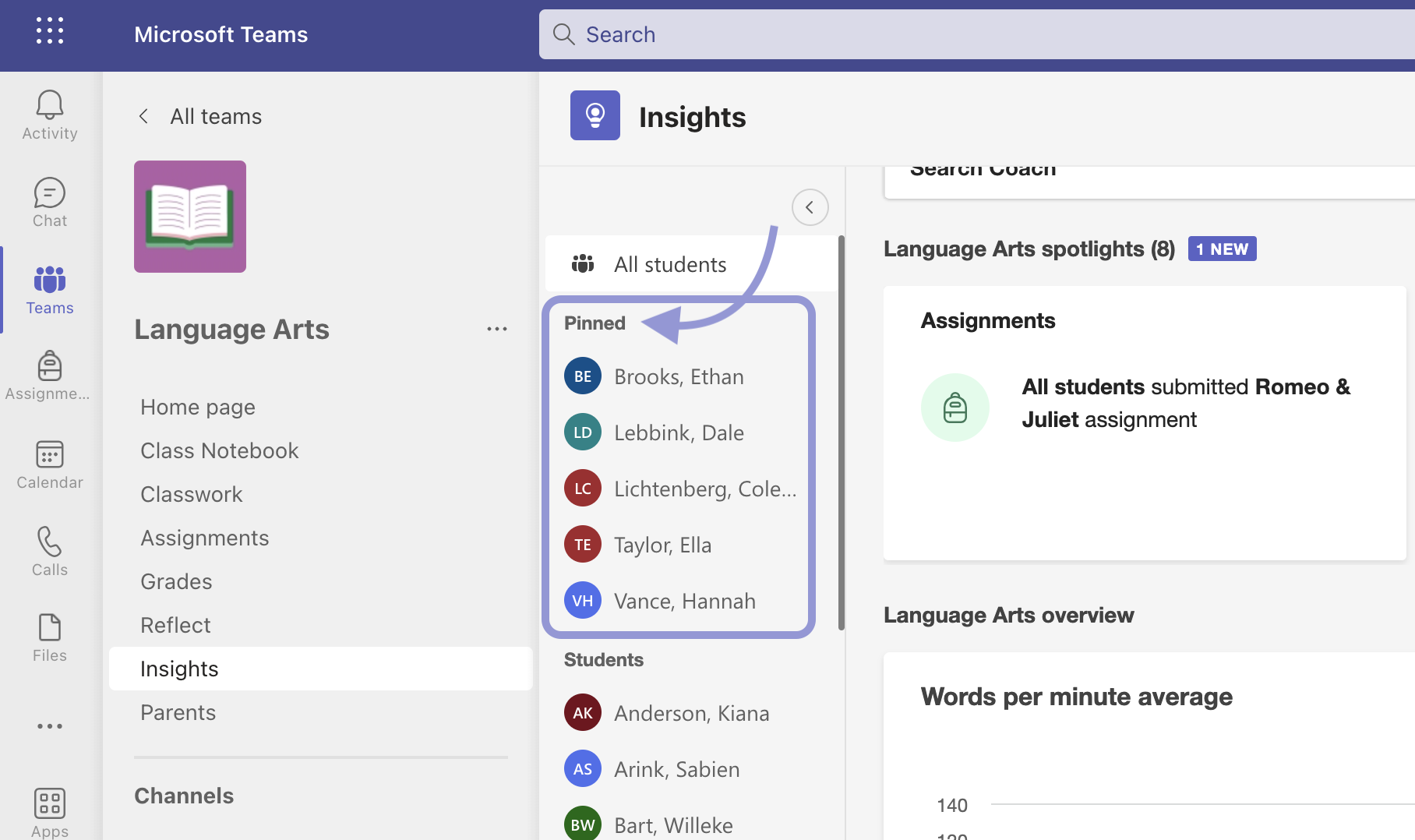Click the All students group icon
1415x840 pixels.
pyautogui.click(x=582, y=263)
